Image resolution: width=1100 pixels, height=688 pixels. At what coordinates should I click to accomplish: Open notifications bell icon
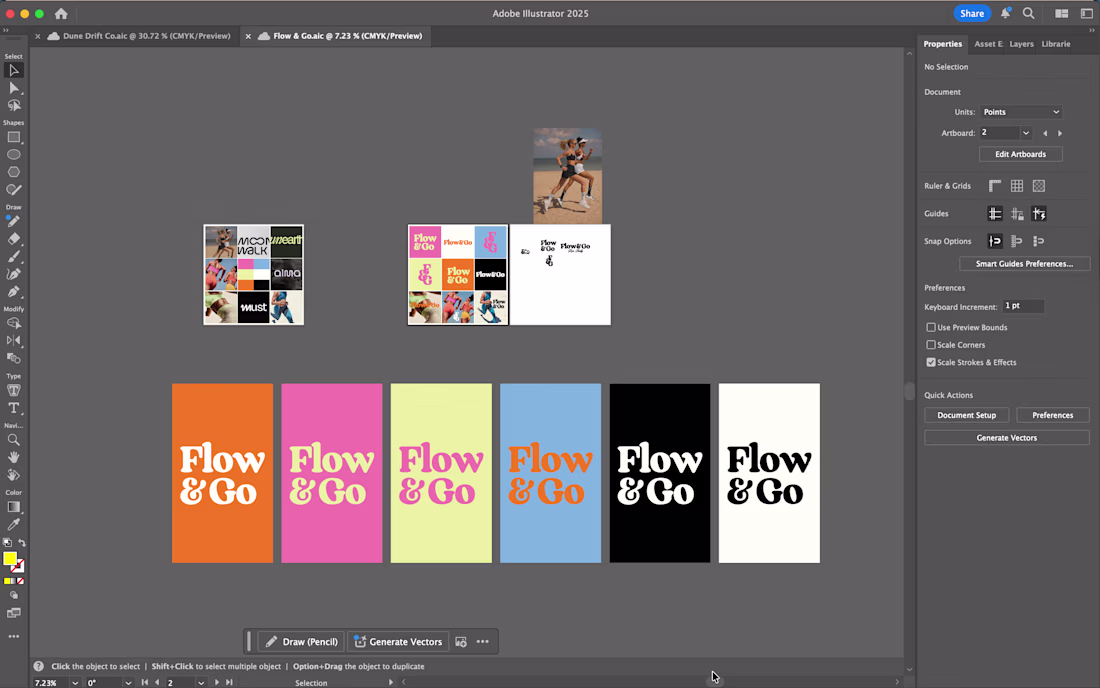1005,13
